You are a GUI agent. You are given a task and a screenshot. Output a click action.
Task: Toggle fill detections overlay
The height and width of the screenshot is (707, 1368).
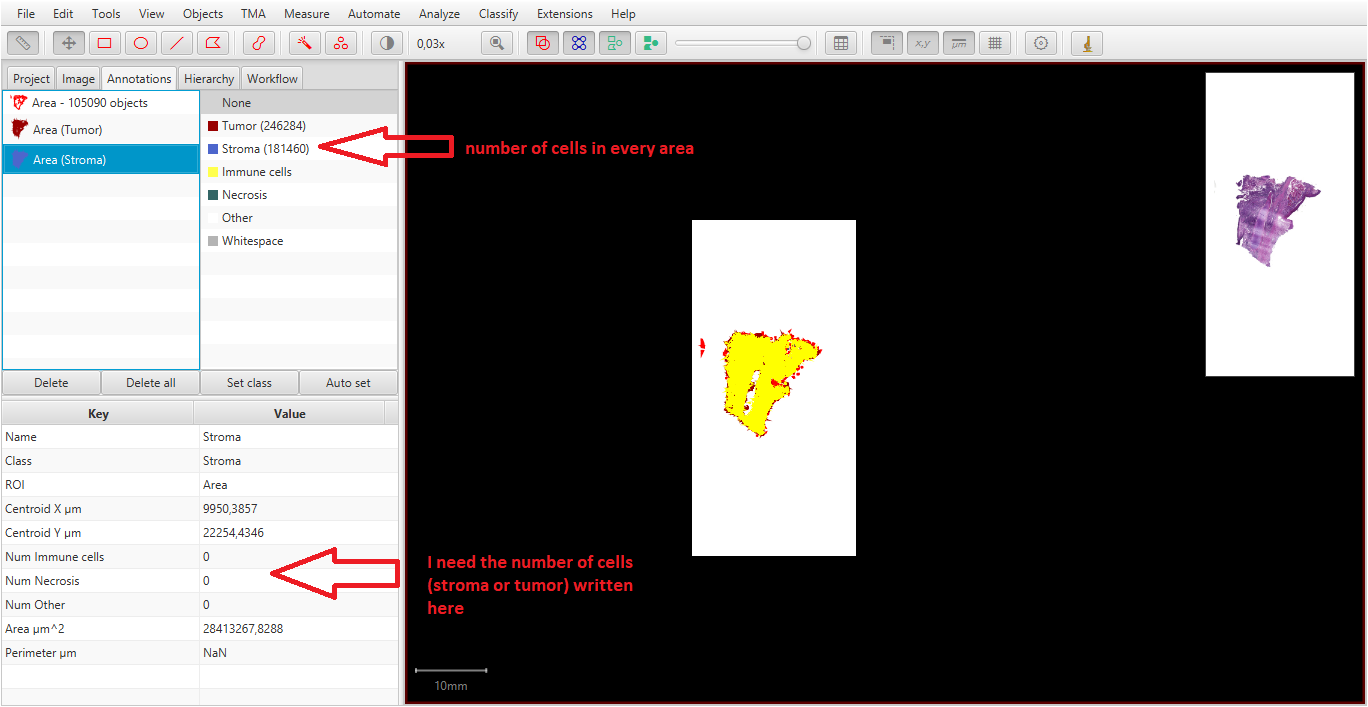(x=651, y=43)
